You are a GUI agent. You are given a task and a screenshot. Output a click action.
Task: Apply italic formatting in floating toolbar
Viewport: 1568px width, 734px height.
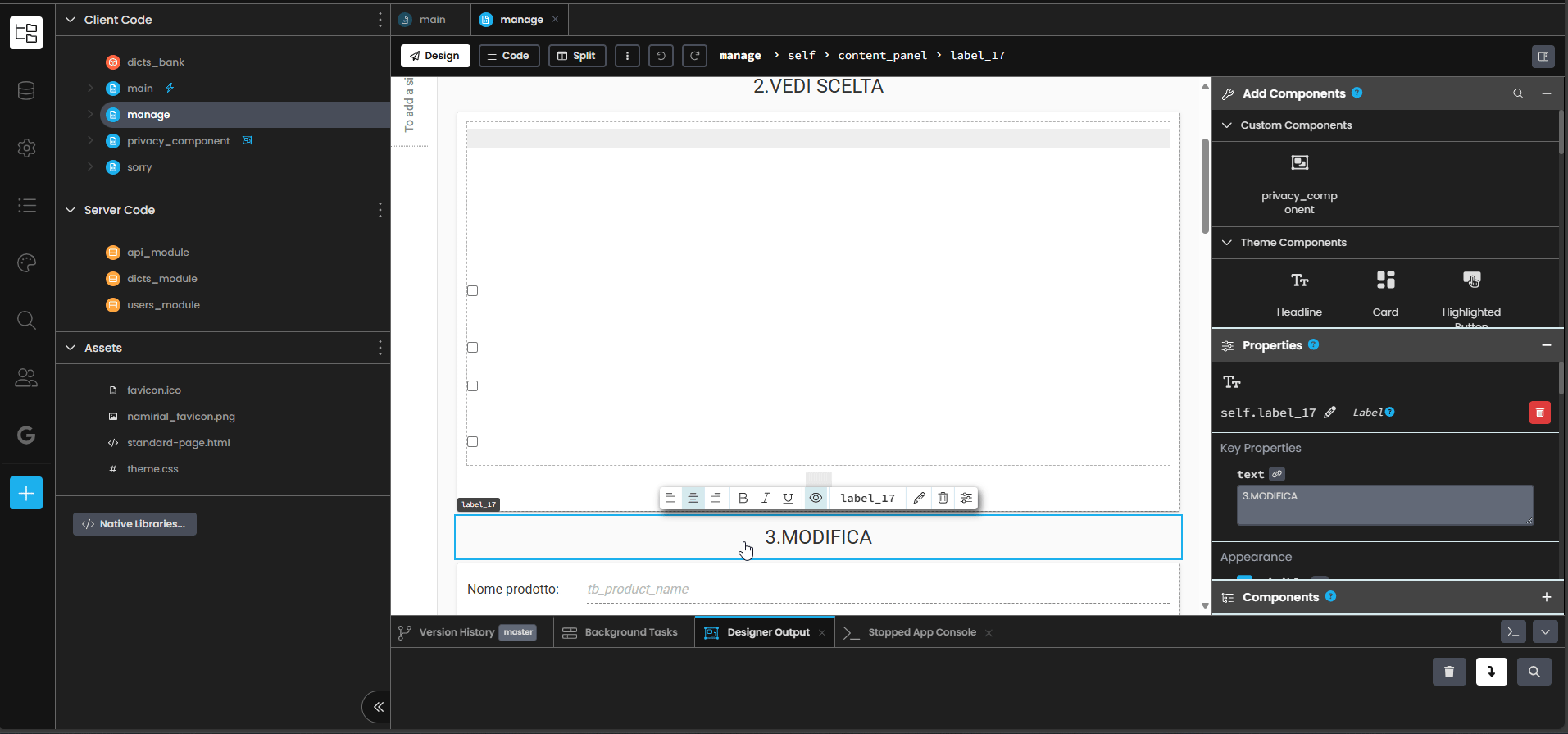766,498
